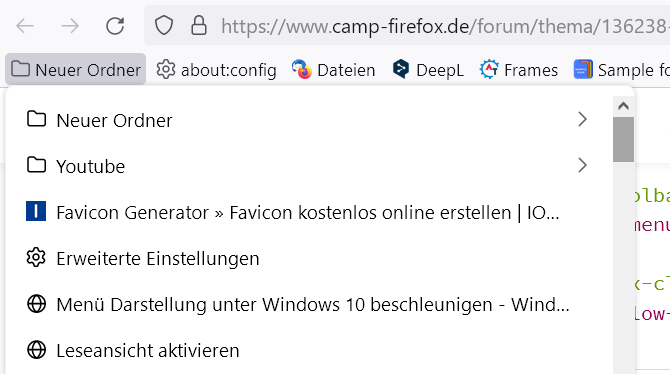The height and width of the screenshot is (374, 670).
Task: Collapse the Neuer Ordner toolbar folder
Action: point(76,70)
